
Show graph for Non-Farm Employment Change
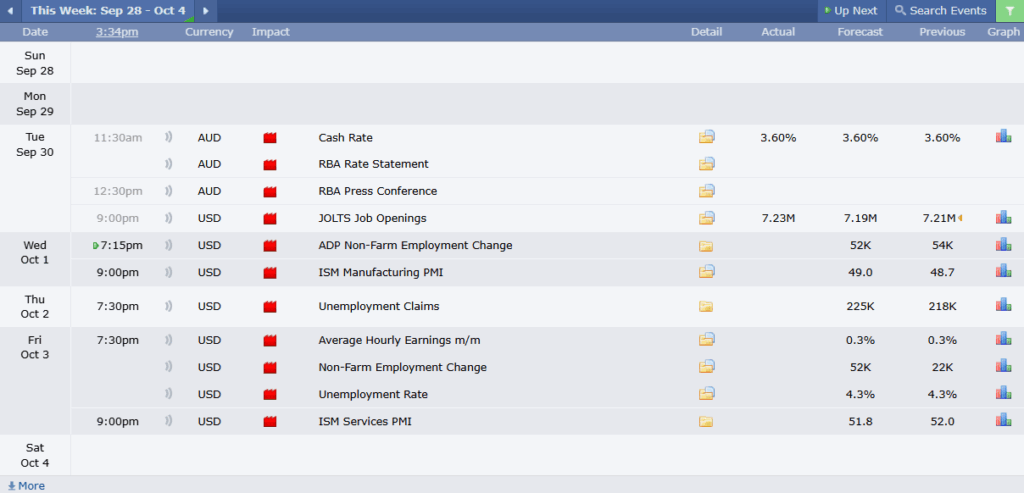pos(1003,367)
